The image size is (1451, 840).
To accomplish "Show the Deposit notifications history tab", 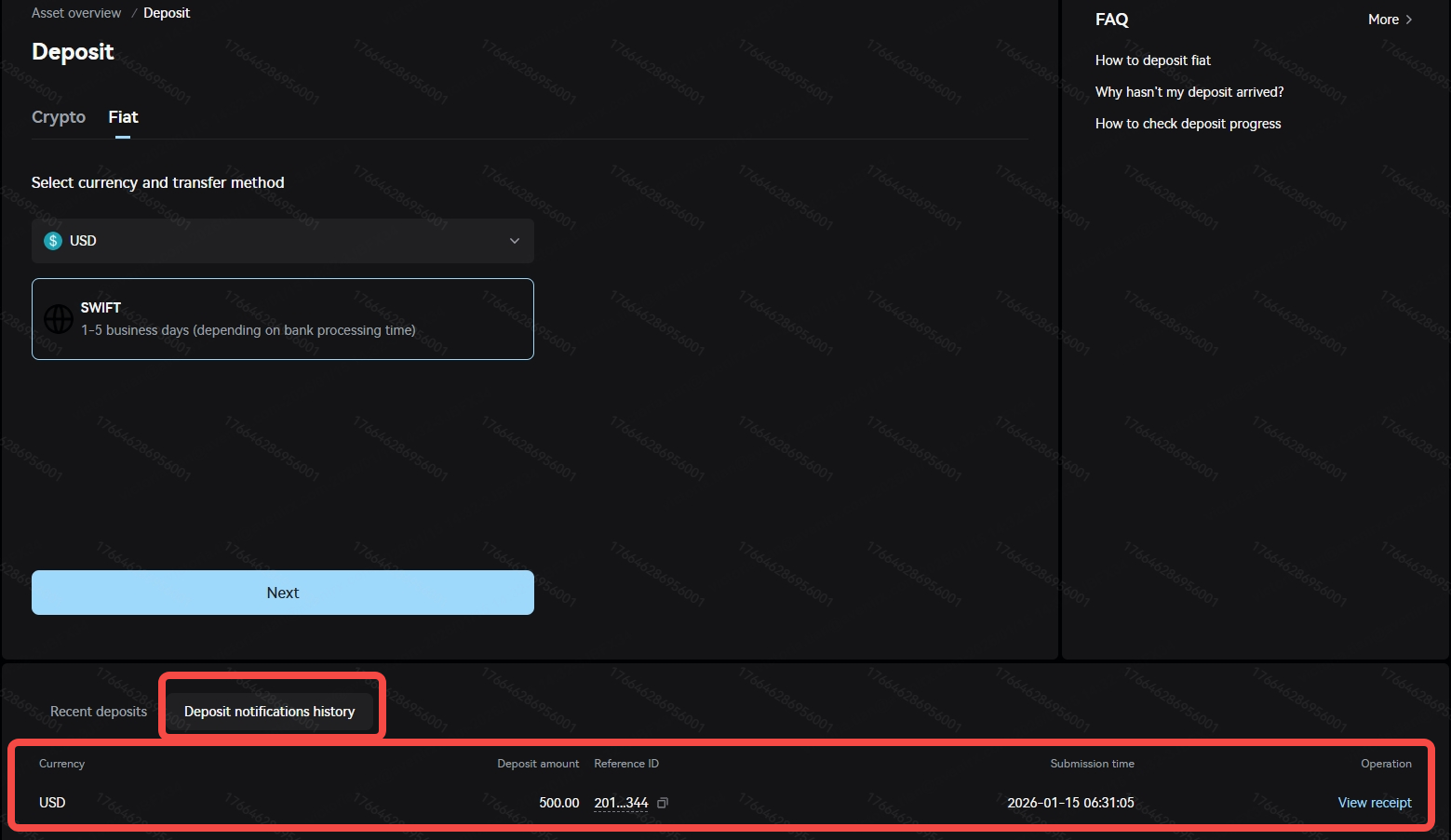I will (269, 712).
